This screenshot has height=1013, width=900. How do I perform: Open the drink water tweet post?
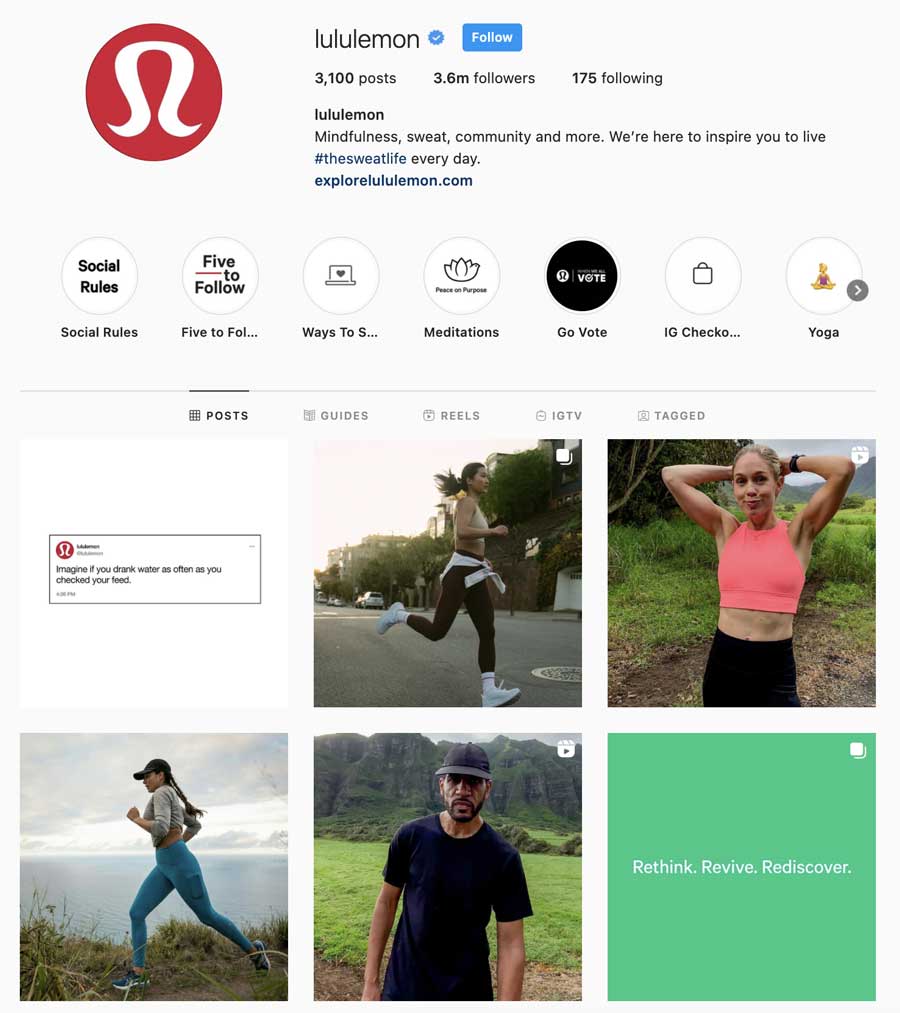tap(154, 573)
